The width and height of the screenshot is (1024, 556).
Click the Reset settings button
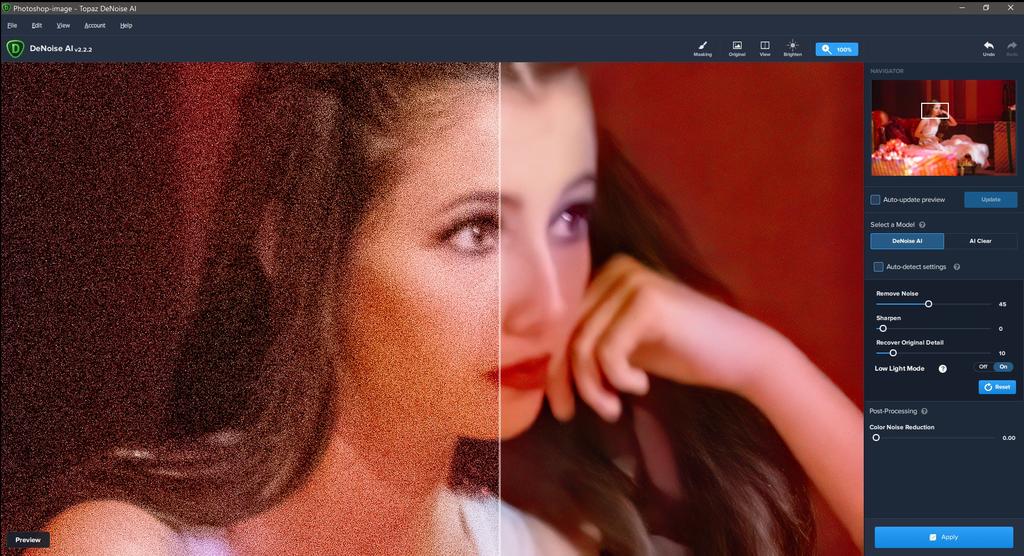tap(997, 387)
